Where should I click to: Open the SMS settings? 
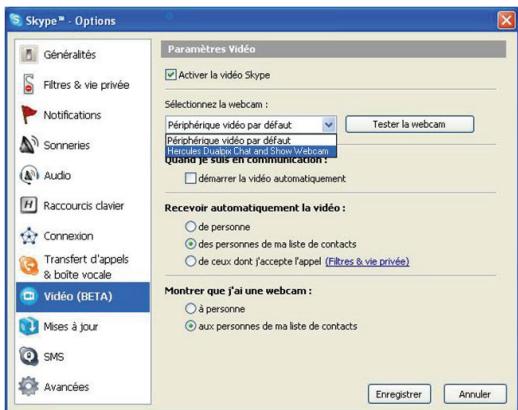coord(83,357)
